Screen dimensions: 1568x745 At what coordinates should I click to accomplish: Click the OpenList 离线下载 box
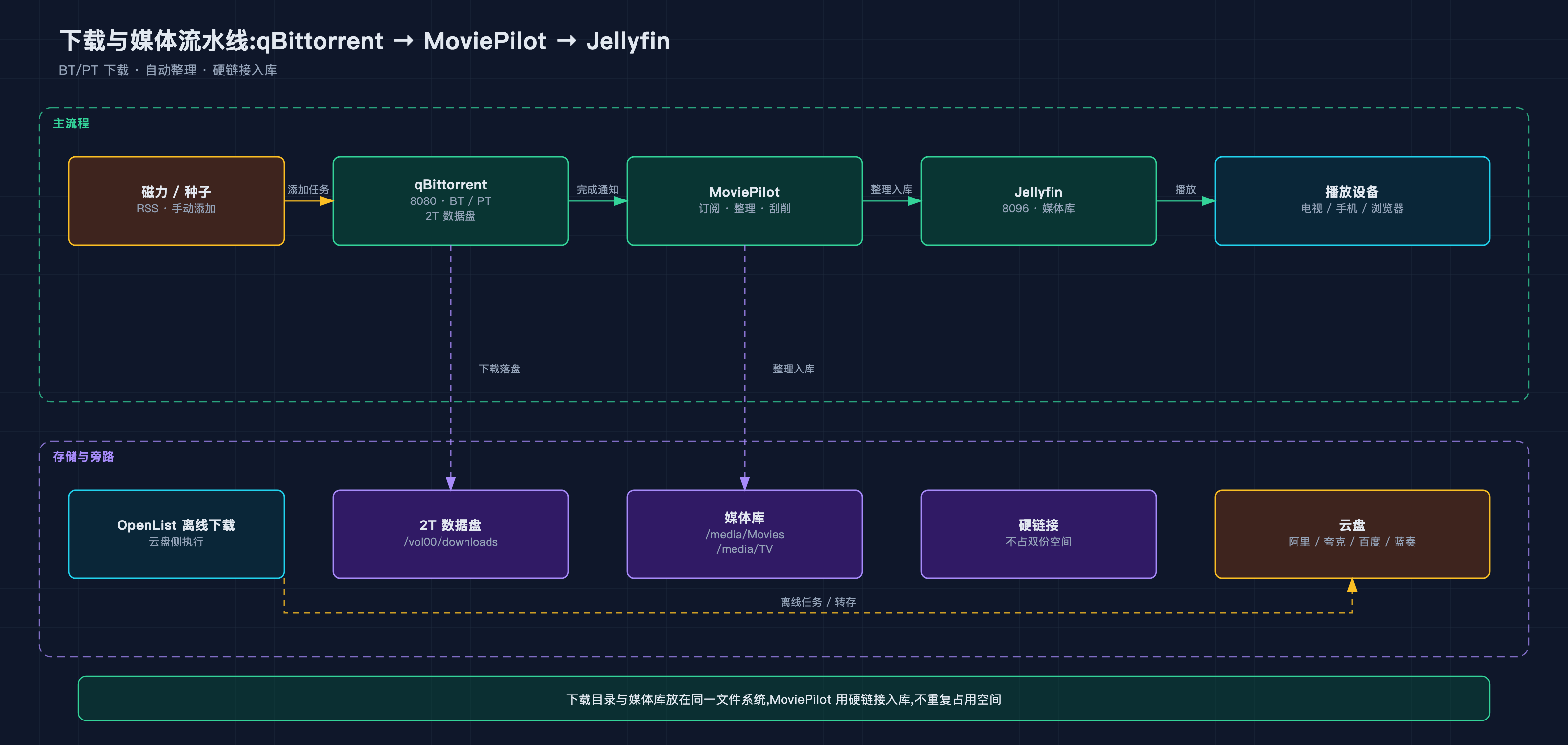(x=176, y=534)
